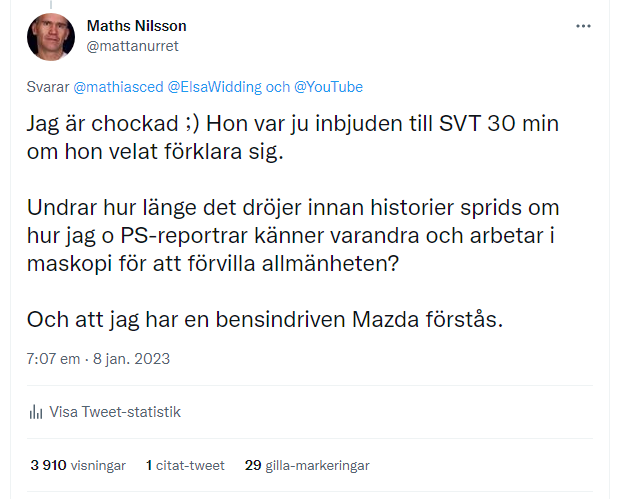Click the "Svarar" reply label
Screen dimensions: 626x499
click(49, 87)
